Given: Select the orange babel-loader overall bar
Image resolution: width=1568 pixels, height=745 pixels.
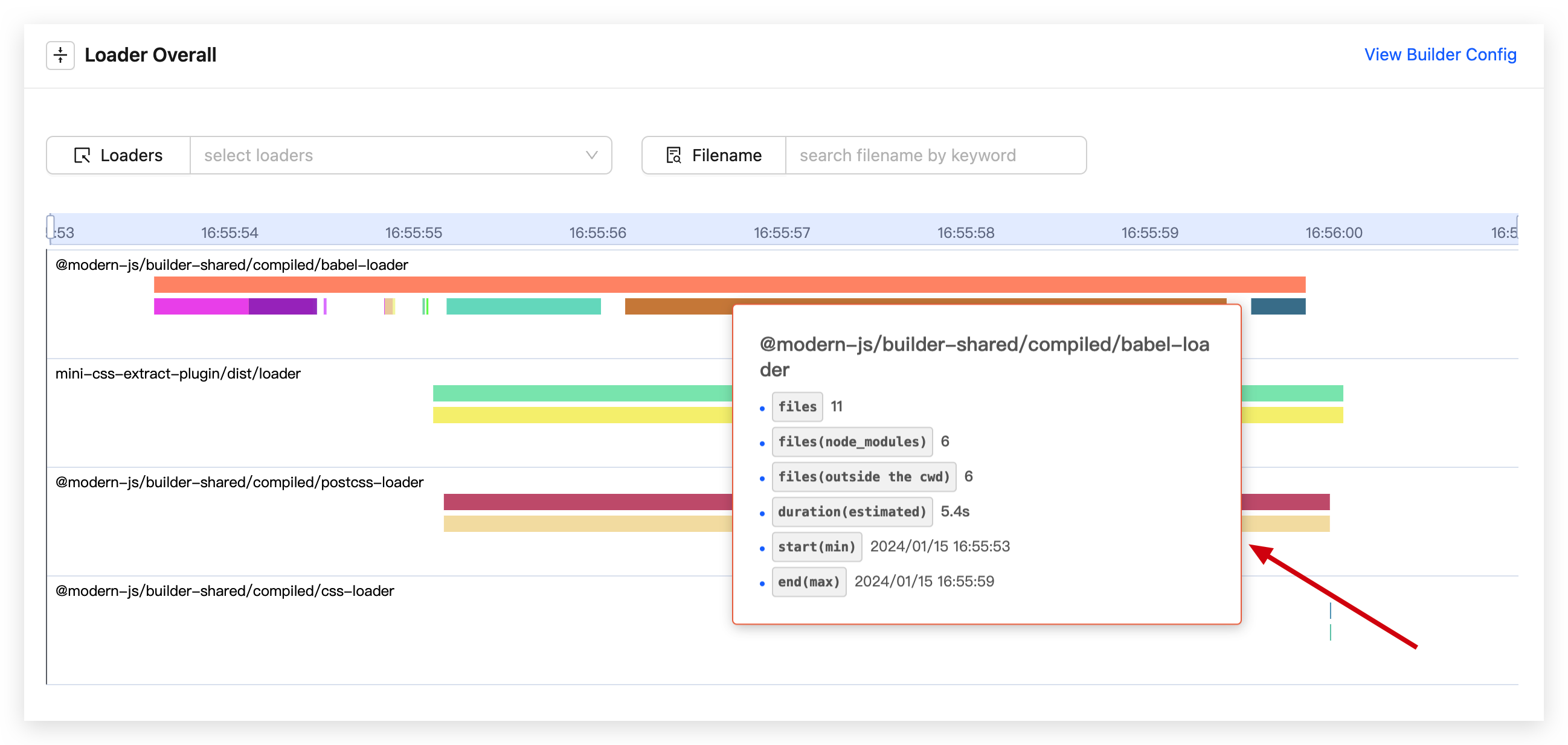Looking at the screenshot, I should [x=729, y=284].
